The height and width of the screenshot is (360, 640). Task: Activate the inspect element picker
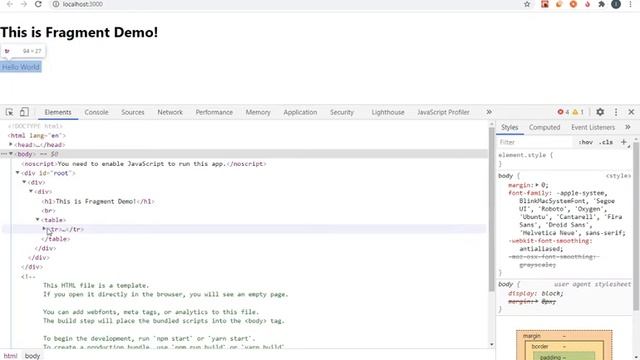pyautogui.click(x=9, y=112)
